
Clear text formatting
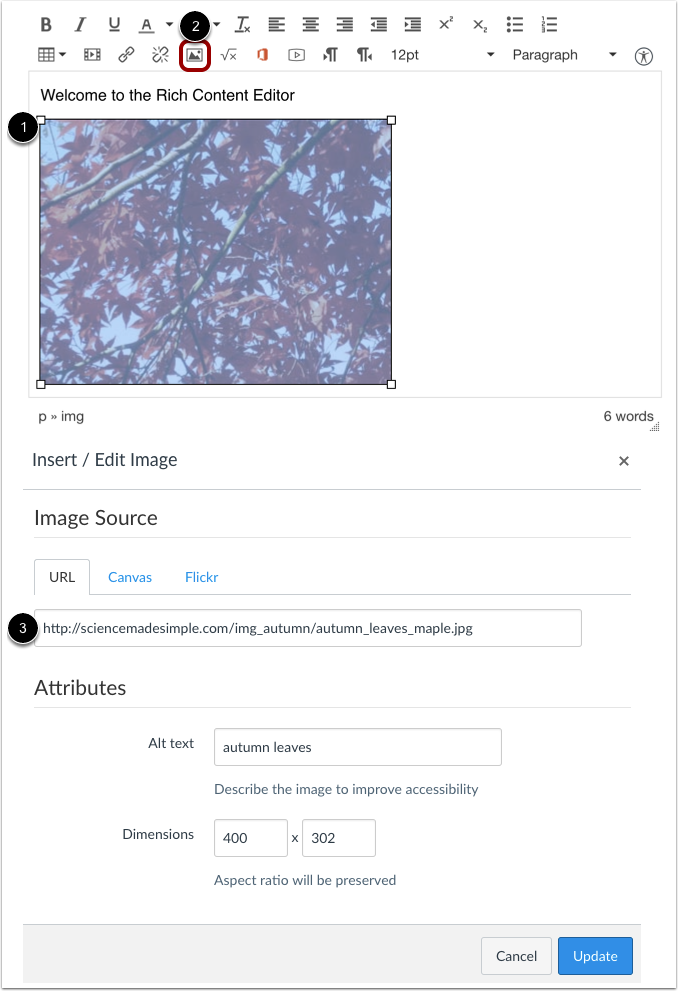pos(243,25)
